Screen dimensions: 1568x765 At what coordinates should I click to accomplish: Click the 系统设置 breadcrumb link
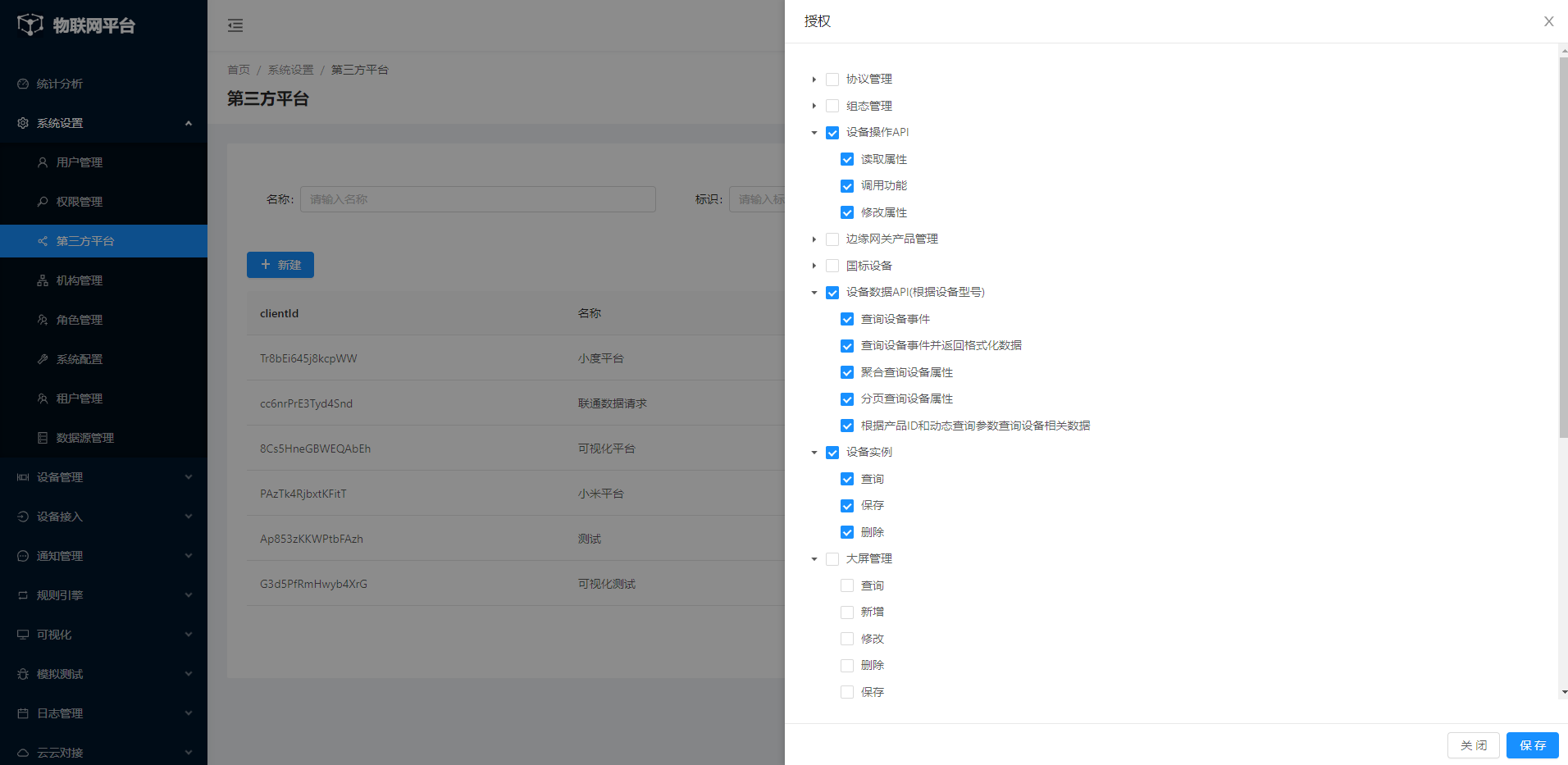click(x=290, y=70)
